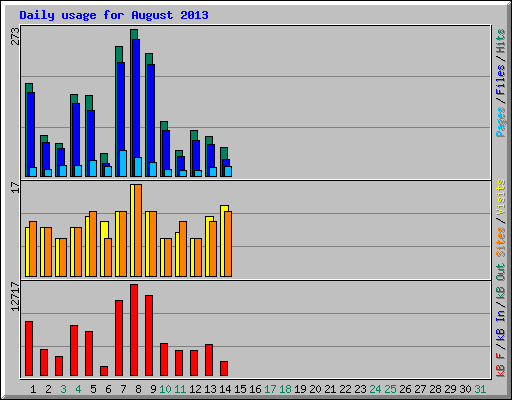Click the cyan pages bar for day 7
Viewport: 512px width, 400px height.
[123, 164]
